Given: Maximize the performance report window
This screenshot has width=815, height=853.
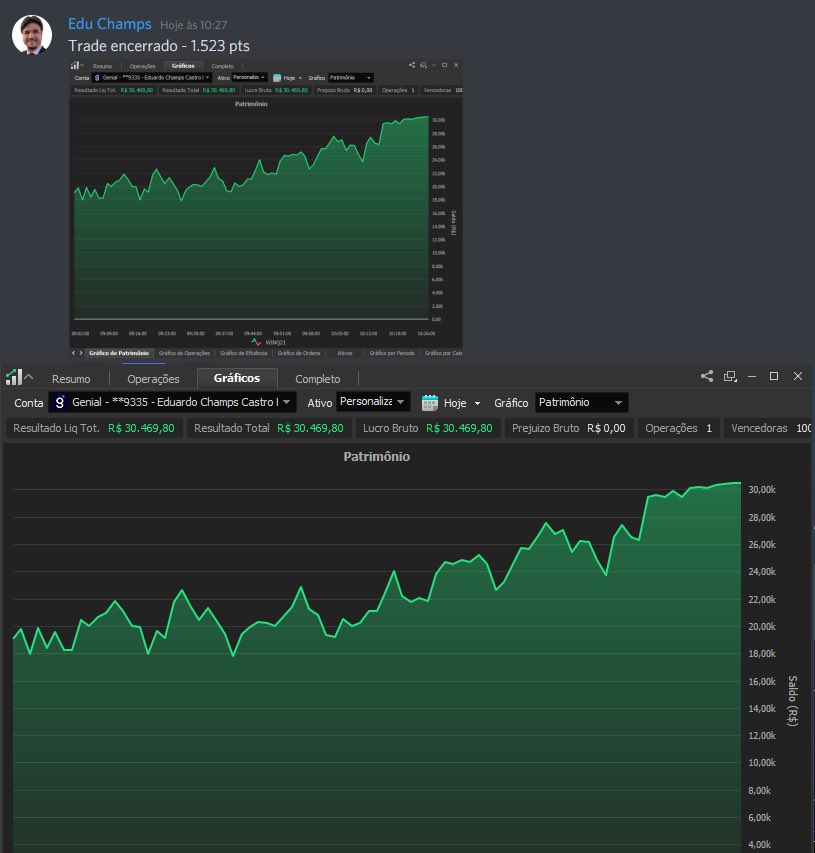Looking at the screenshot, I should 774,376.
